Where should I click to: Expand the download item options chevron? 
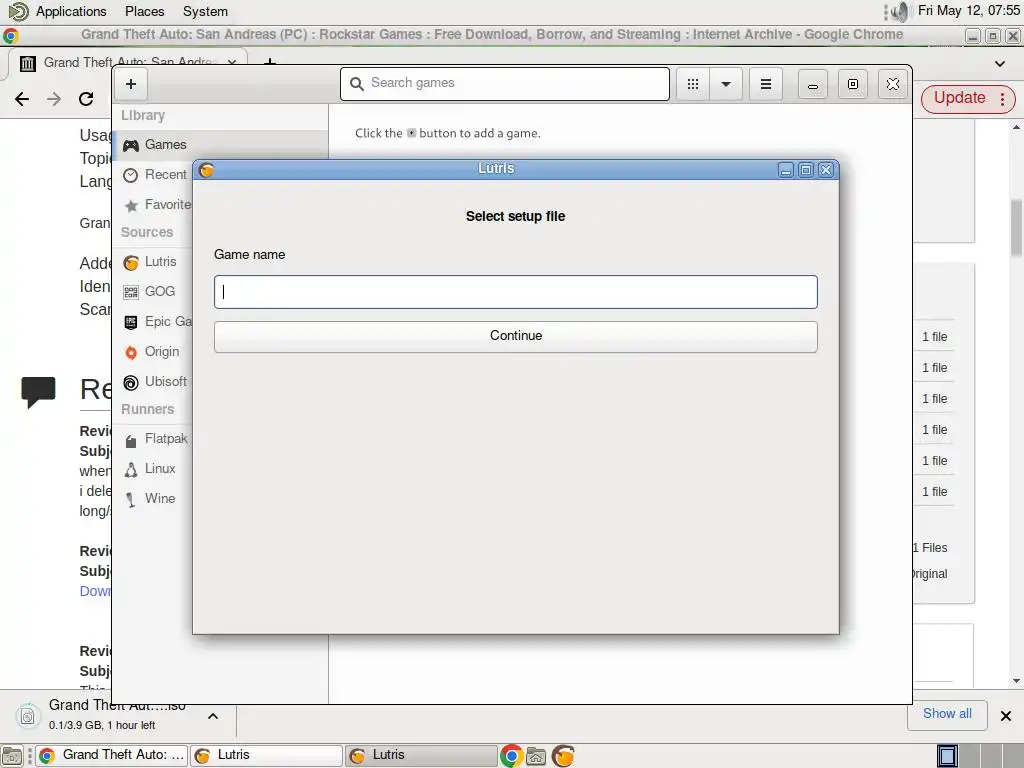click(x=212, y=716)
